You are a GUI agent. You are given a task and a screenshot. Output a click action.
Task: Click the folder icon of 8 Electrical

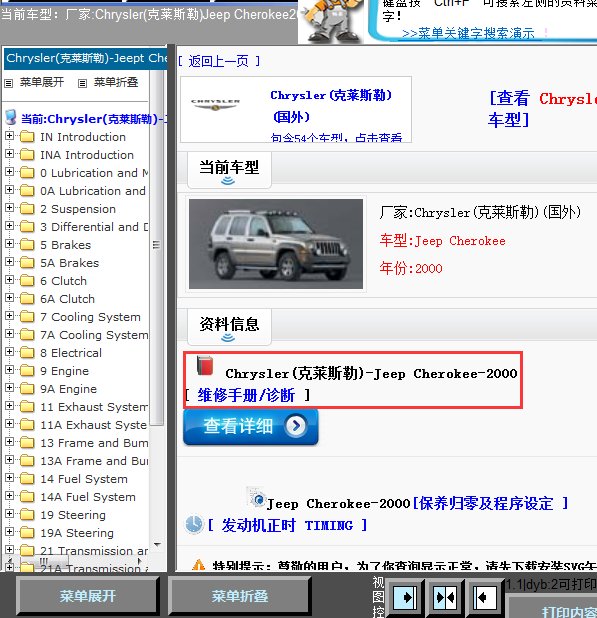(x=27, y=353)
